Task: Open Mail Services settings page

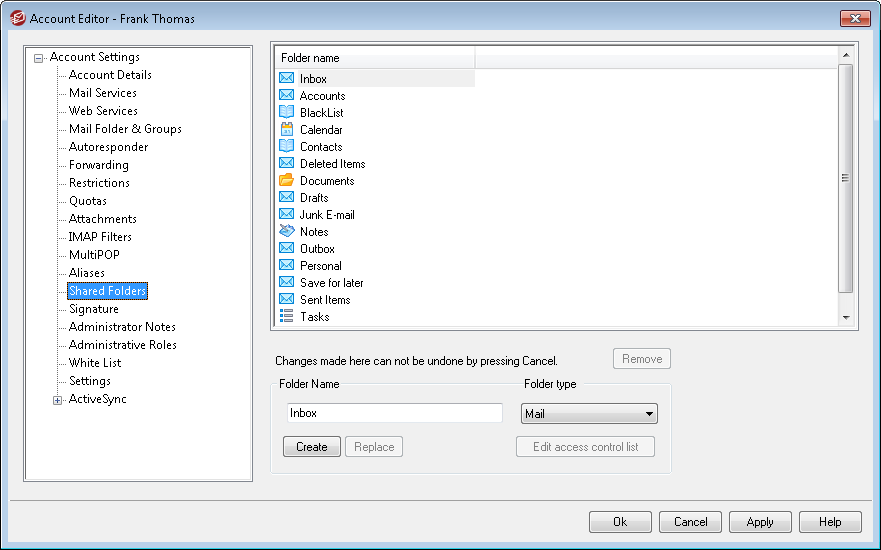Action: coord(102,93)
